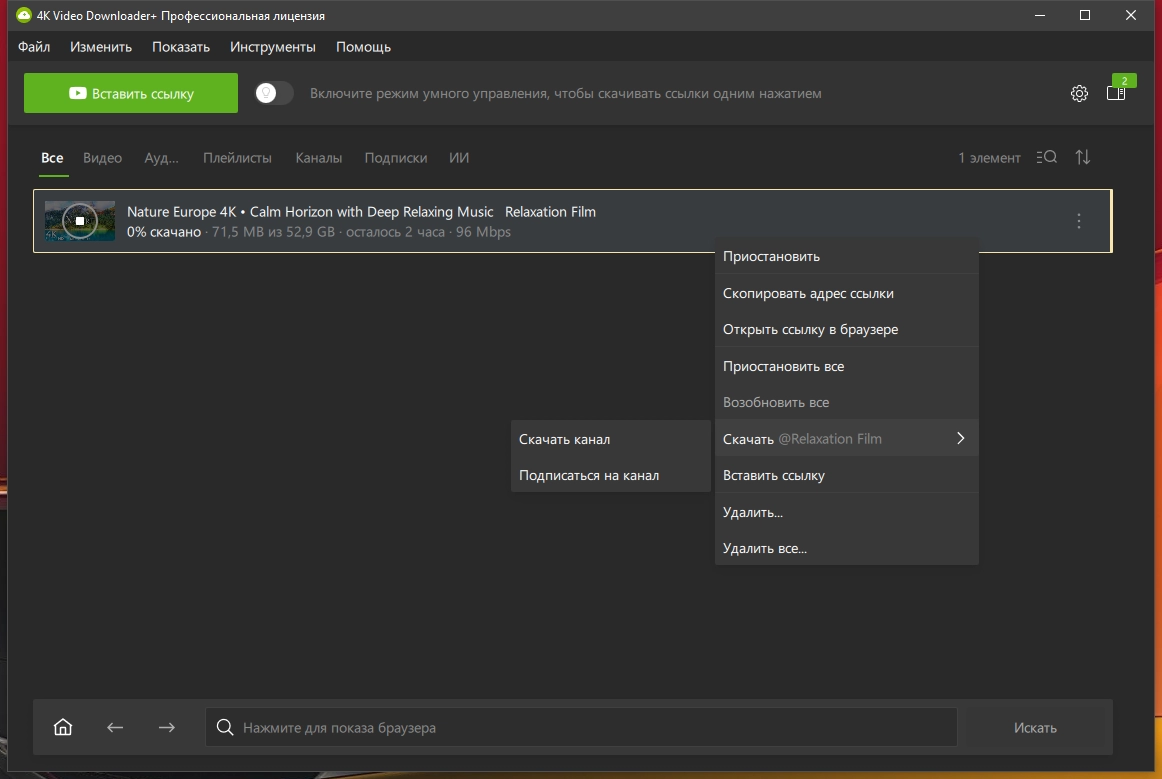Stop download via the thumbnail stop button
Viewport: 1162px width, 779px height.
click(x=80, y=221)
